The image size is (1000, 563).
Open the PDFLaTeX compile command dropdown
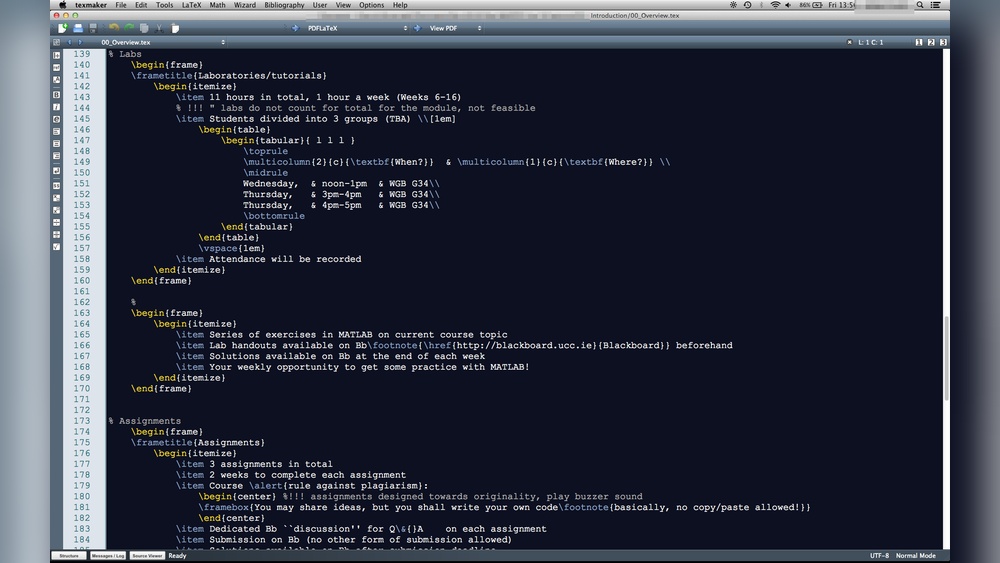[405, 28]
